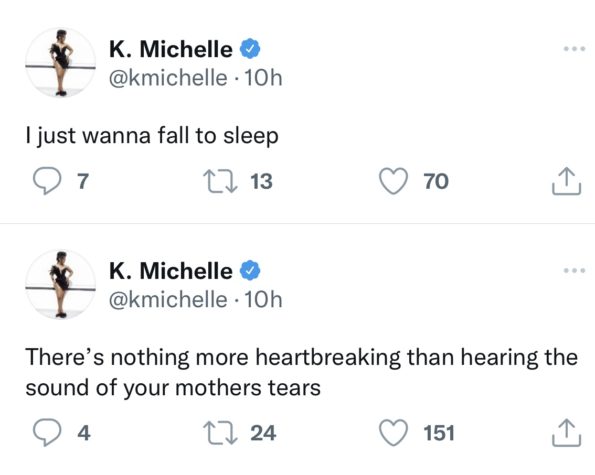Retweet the 'I just wanna fall to sleep' tweet

(x=220, y=181)
